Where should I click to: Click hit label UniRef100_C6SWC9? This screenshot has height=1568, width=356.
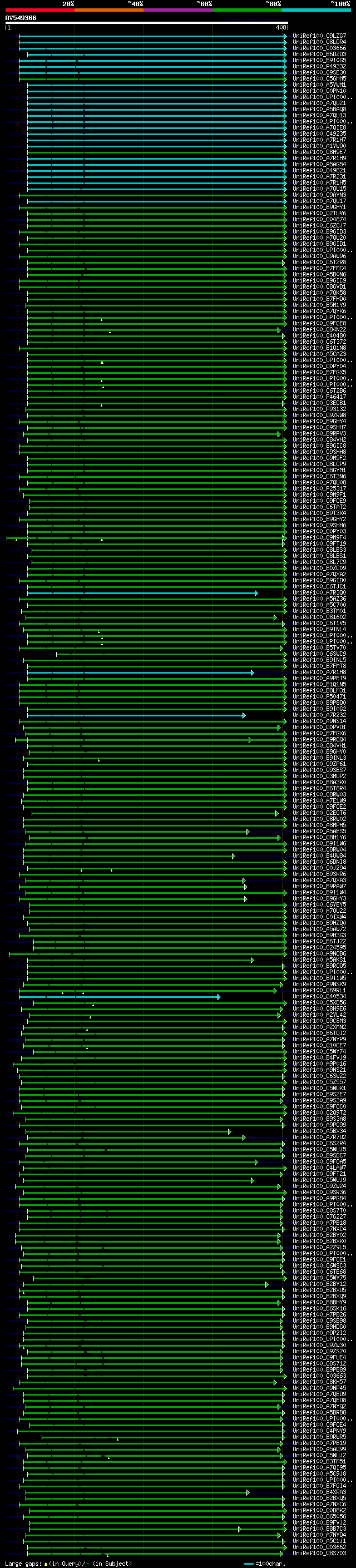tap(319, 654)
